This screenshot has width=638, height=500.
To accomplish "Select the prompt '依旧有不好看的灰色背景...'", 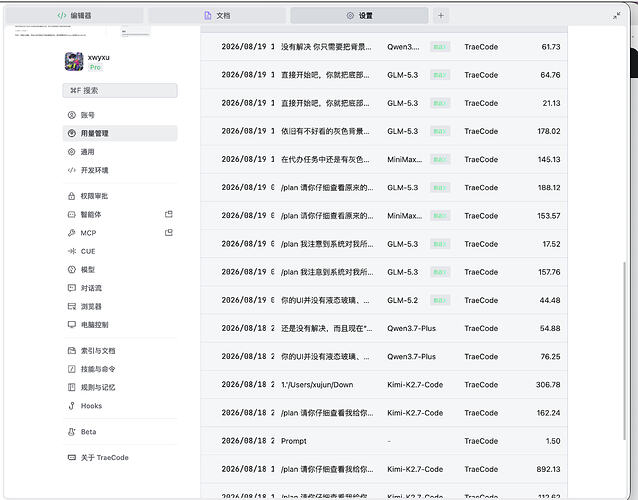I will [x=325, y=131].
